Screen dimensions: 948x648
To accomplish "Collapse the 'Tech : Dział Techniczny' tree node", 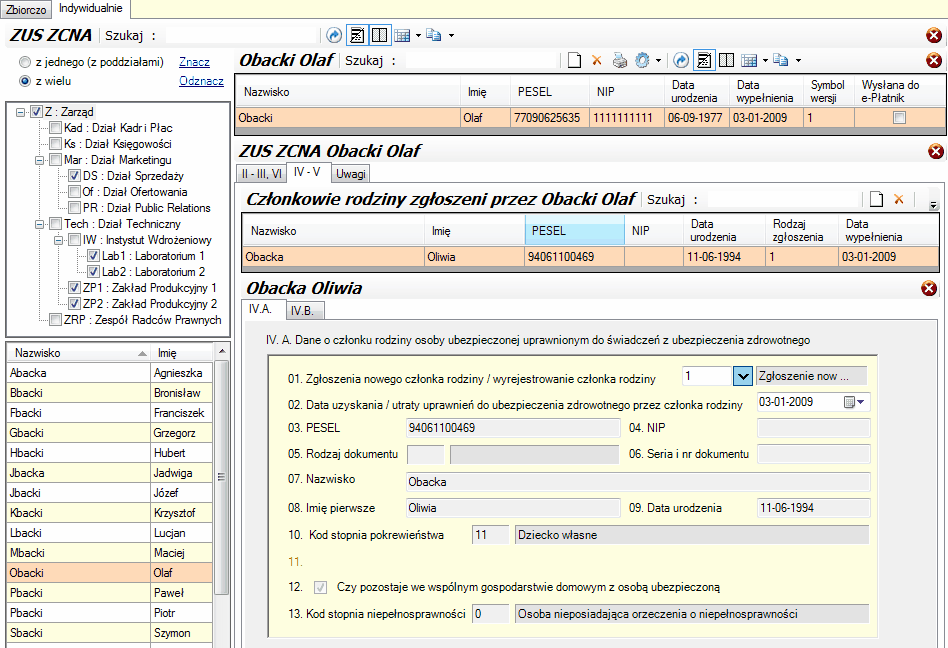I will pos(40,224).
